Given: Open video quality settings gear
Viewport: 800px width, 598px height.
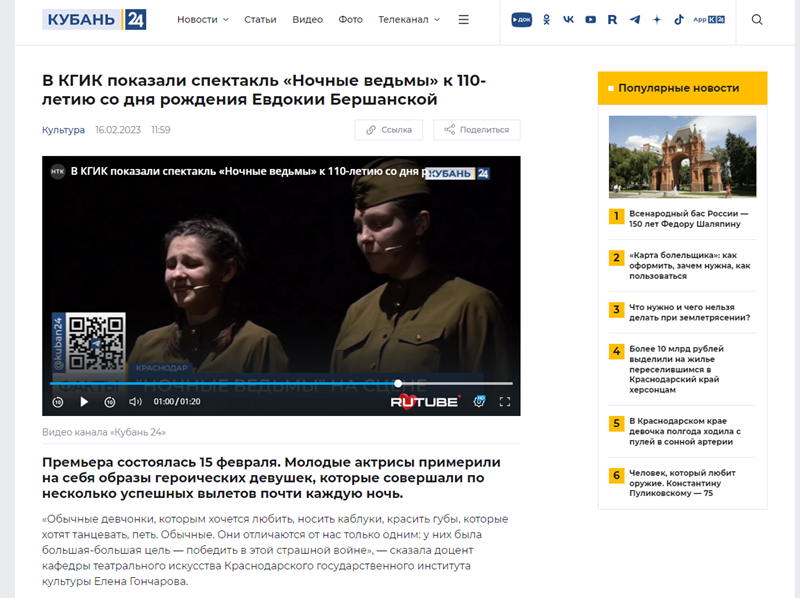Looking at the screenshot, I should (479, 402).
